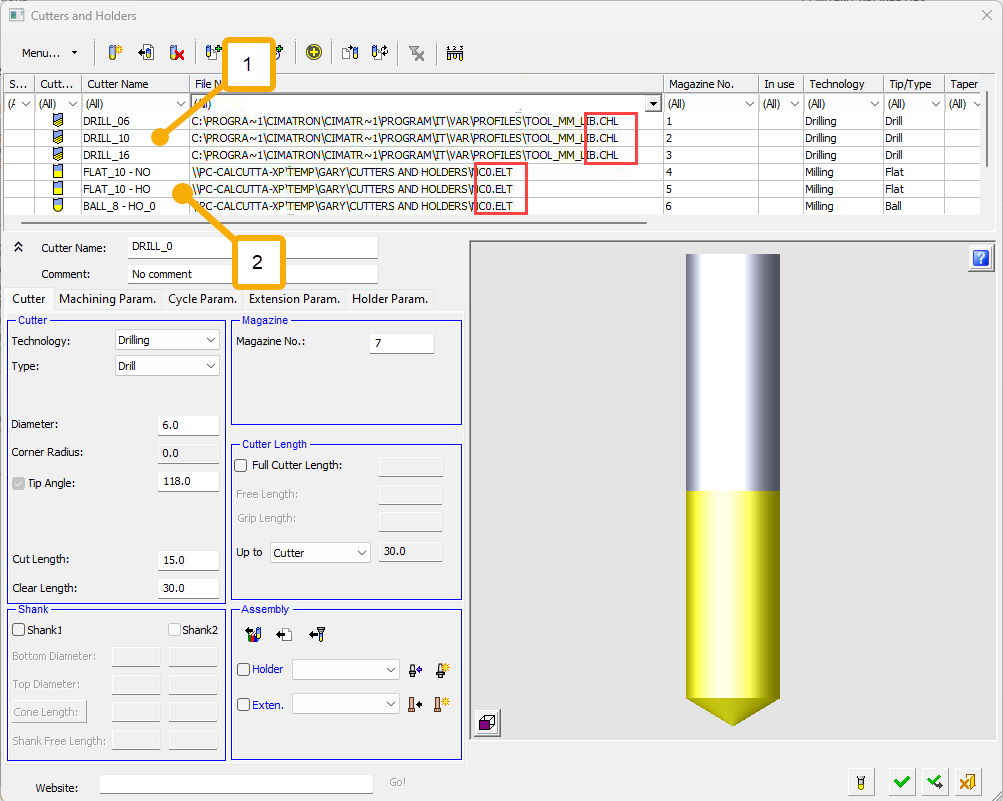Image resolution: width=1003 pixels, height=801 pixels.
Task: Open the Menu dropdown in the toolbar
Action: [49, 53]
